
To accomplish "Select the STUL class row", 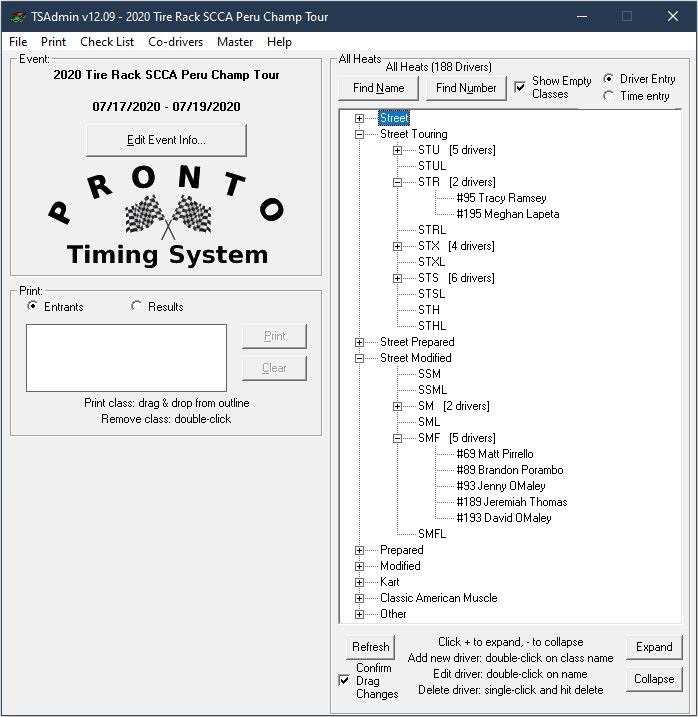I will (x=432, y=166).
